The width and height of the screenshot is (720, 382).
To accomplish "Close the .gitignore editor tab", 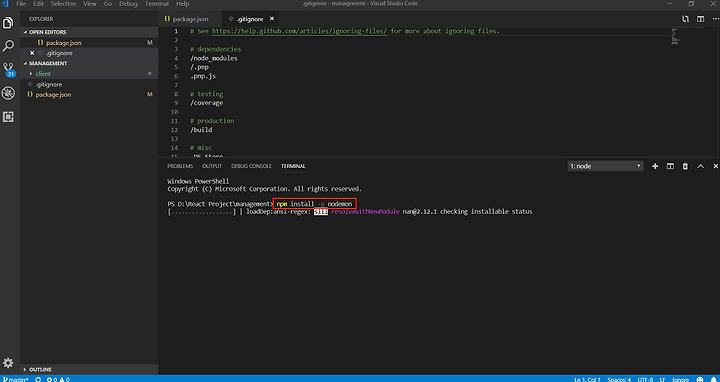I will tap(271, 19).
